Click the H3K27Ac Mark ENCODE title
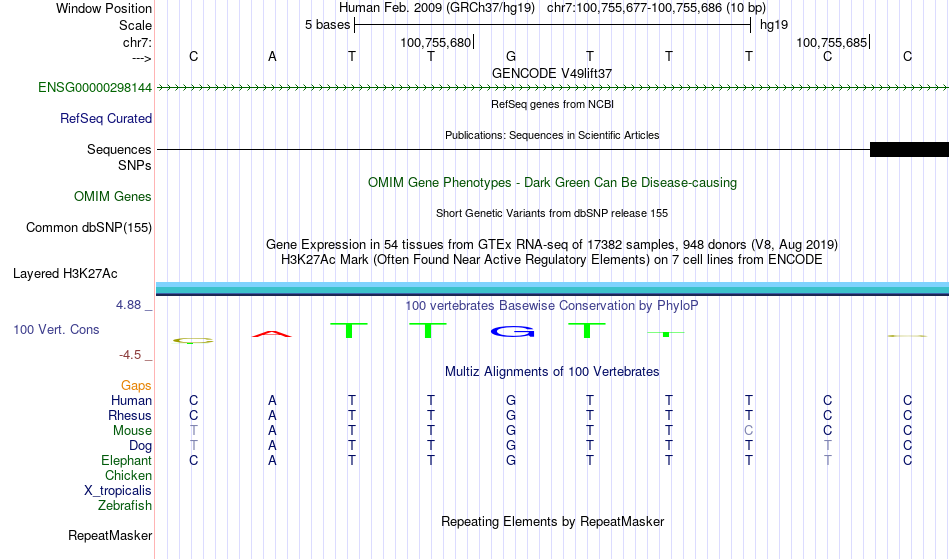 coord(552,260)
